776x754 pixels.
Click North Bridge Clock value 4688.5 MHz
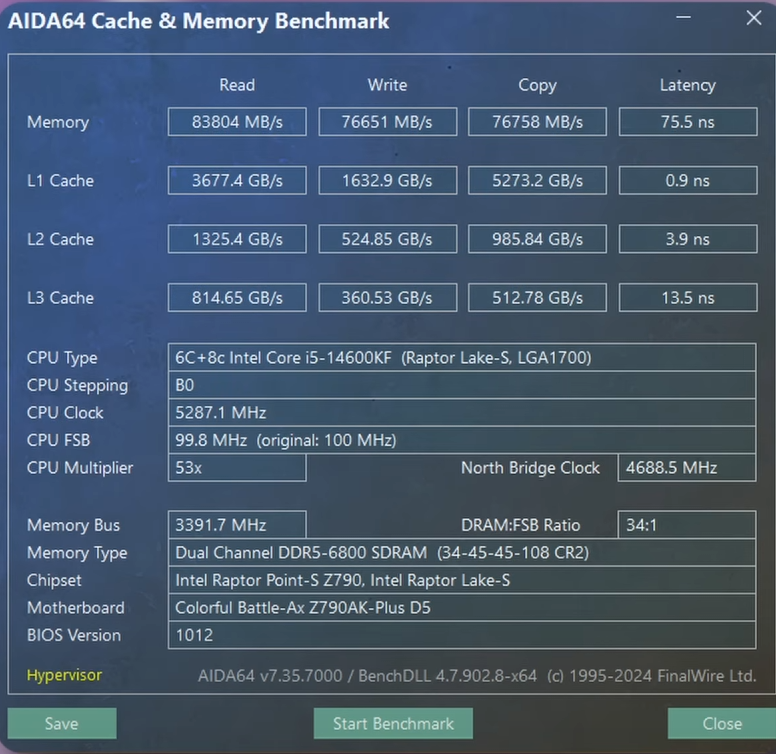687,468
